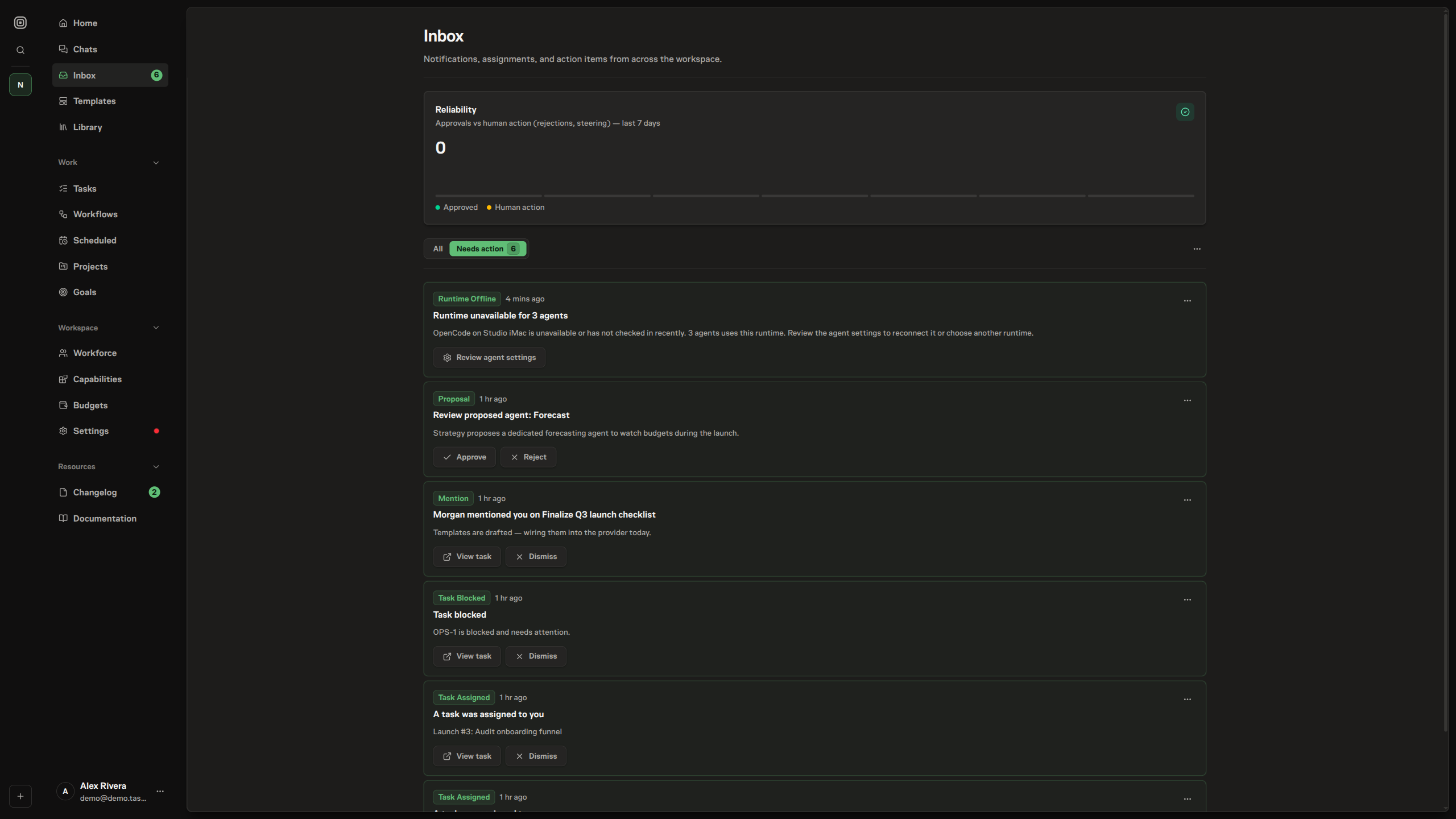Open inbox list options ellipsis
This screenshot has height=819, width=1456.
[1197, 249]
